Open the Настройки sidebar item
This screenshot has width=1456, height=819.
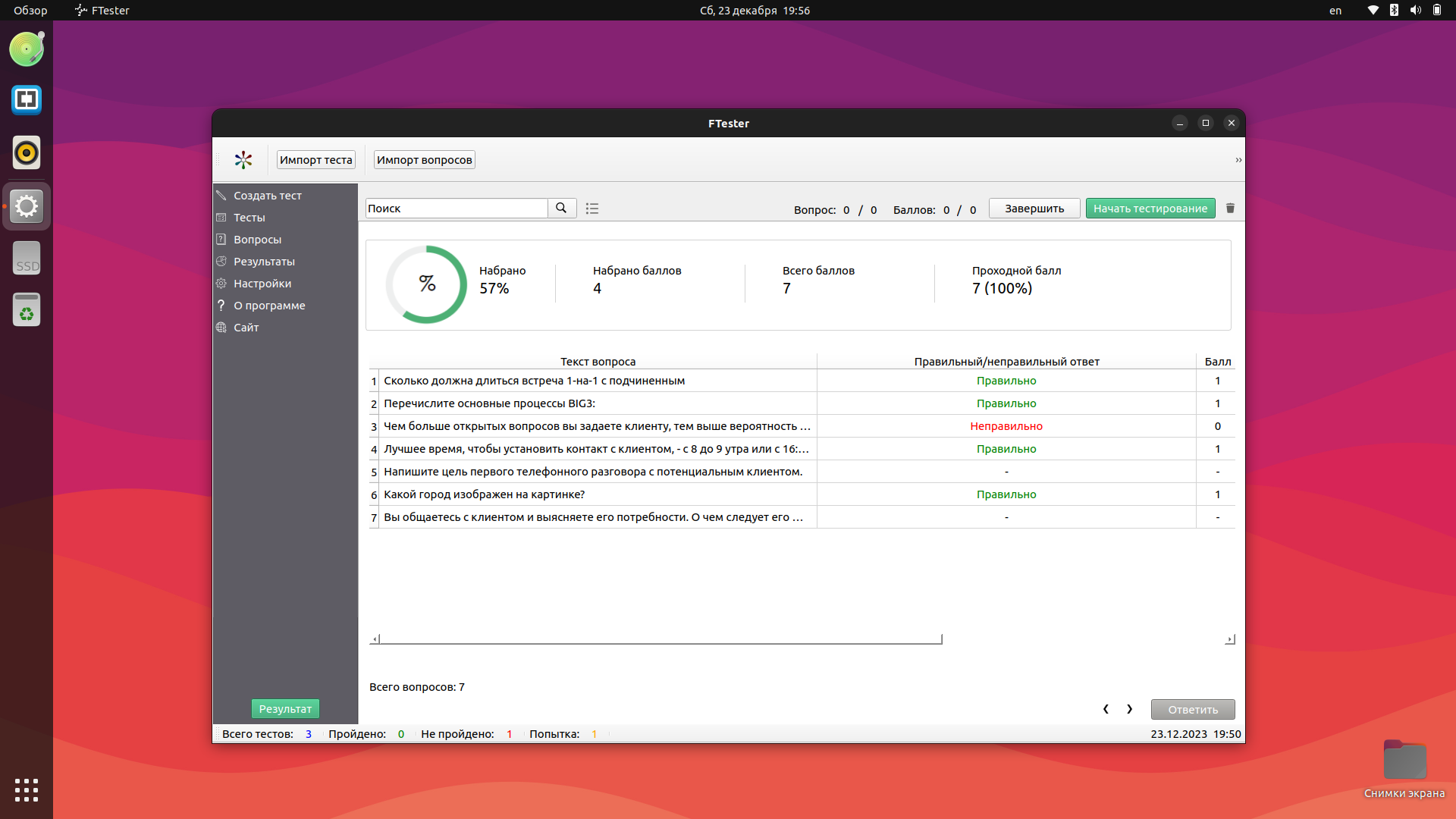(262, 284)
